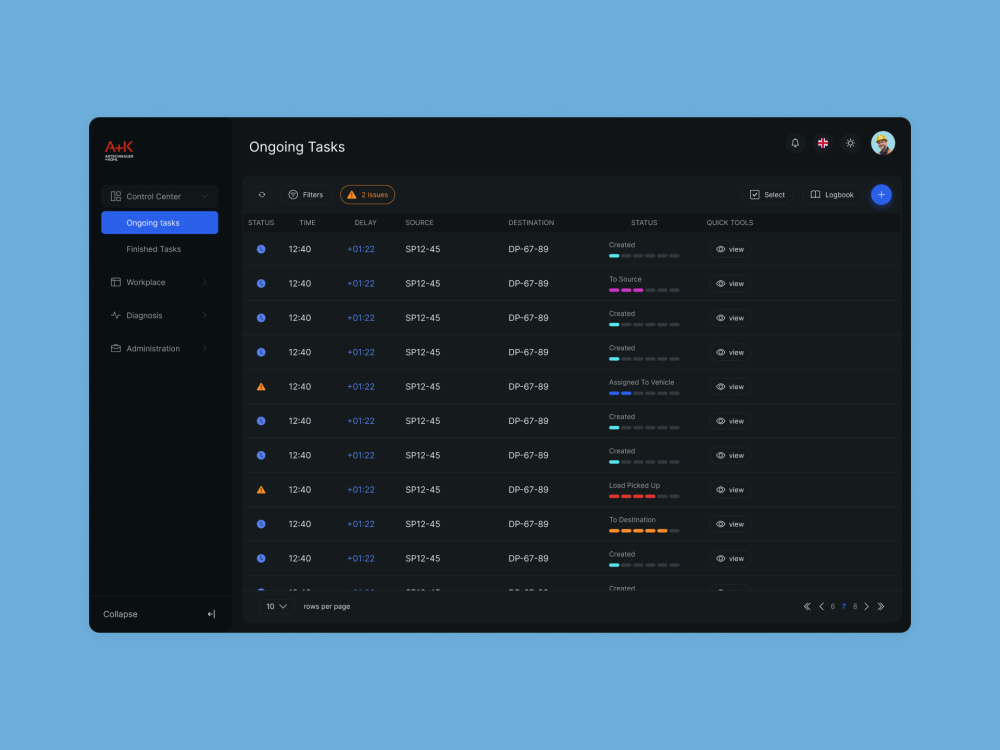Expand the Workplace chevron
Screen dimensions: 1000x750
pos(205,282)
